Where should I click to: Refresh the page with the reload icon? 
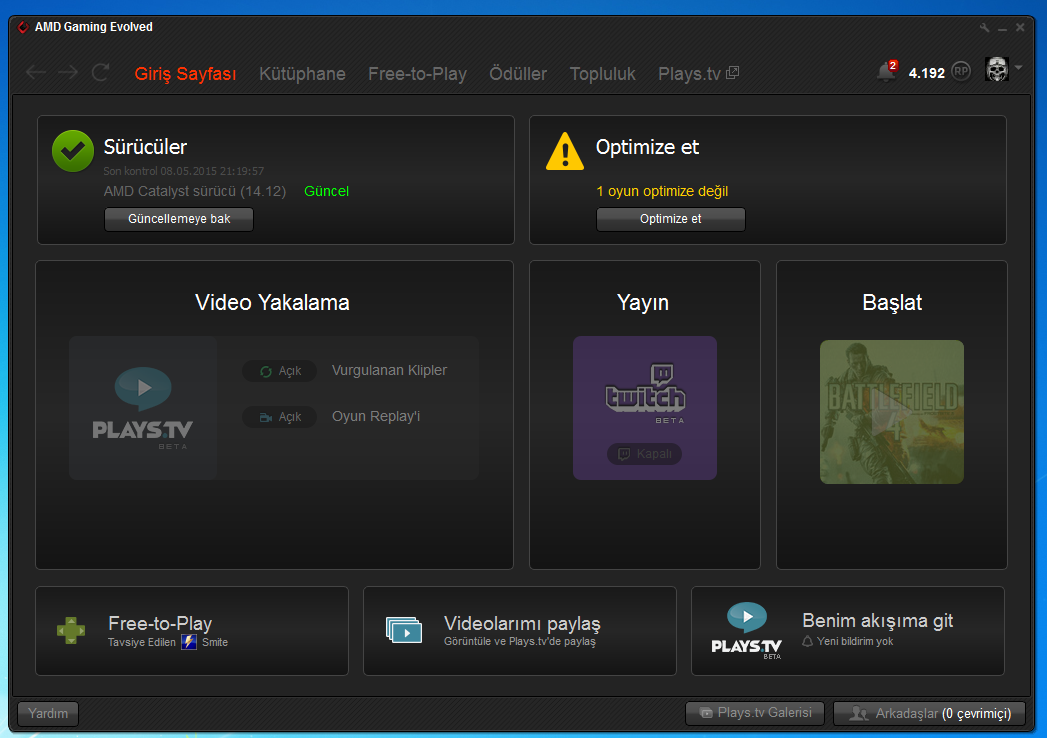point(101,72)
